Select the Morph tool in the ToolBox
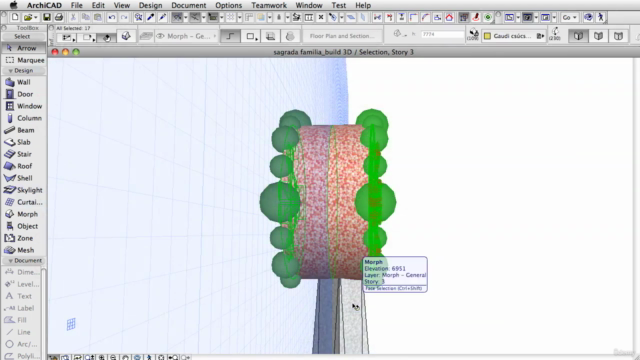The width and height of the screenshot is (640, 360). pyautogui.click(x=24, y=214)
